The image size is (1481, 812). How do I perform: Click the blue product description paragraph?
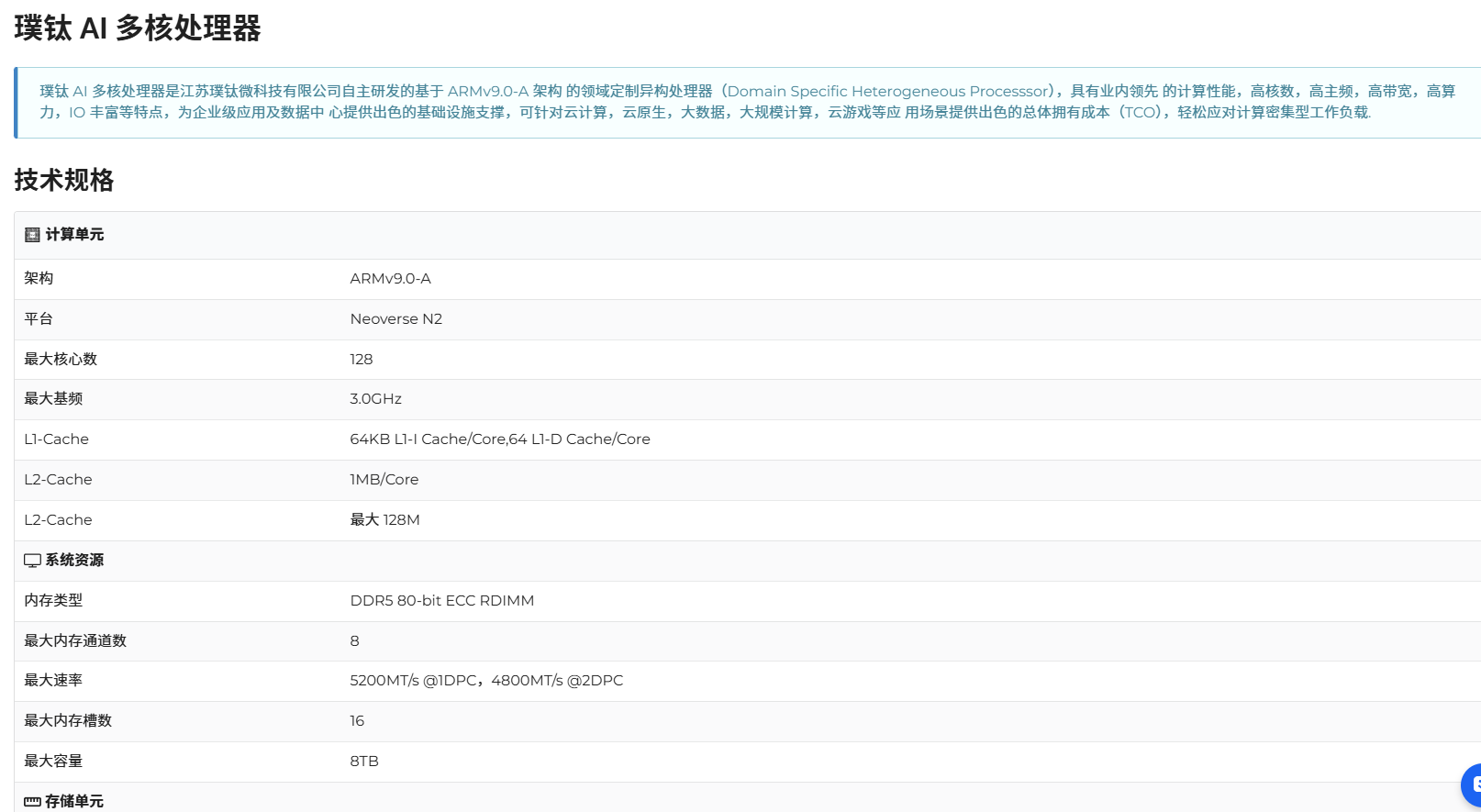[748, 102]
